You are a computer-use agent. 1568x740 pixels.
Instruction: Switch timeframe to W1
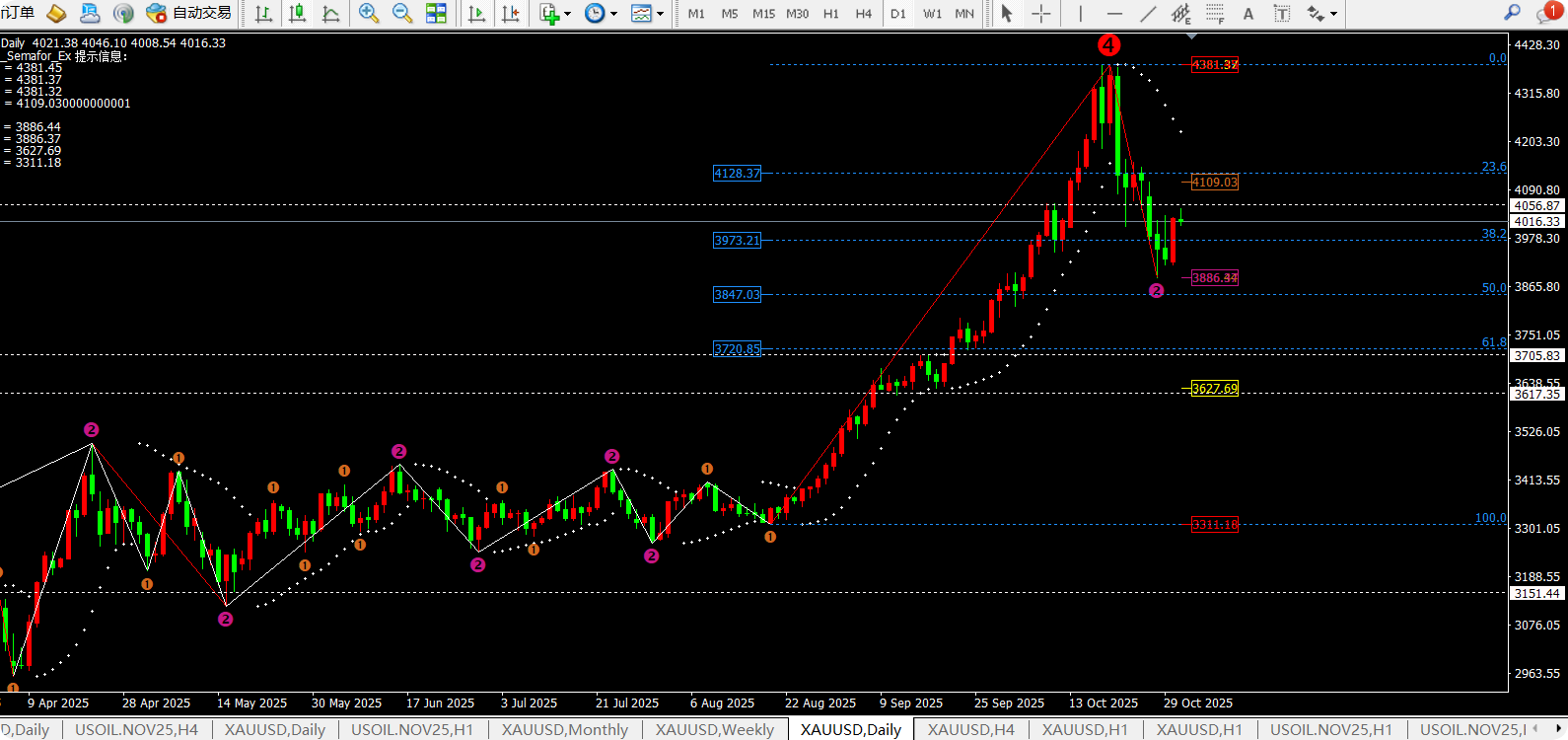tap(932, 14)
